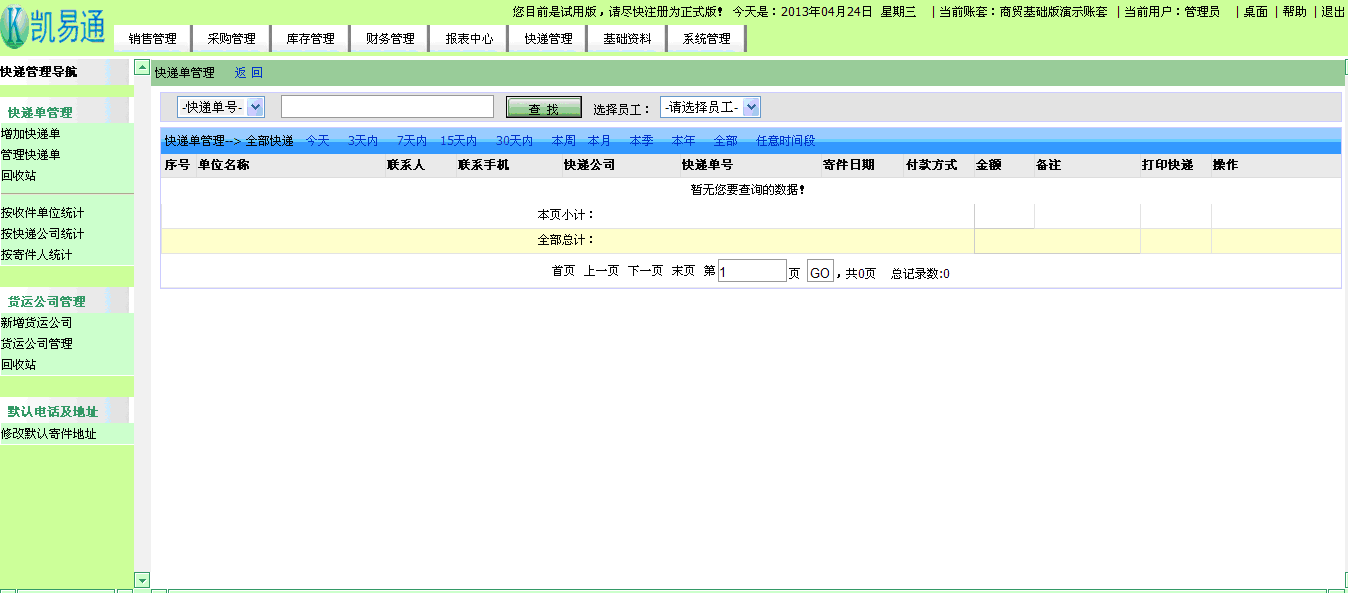Open the 销售管理 menu tab
The width and height of the screenshot is (1348, 593).
pyautogui.click(x=152, y=39)
